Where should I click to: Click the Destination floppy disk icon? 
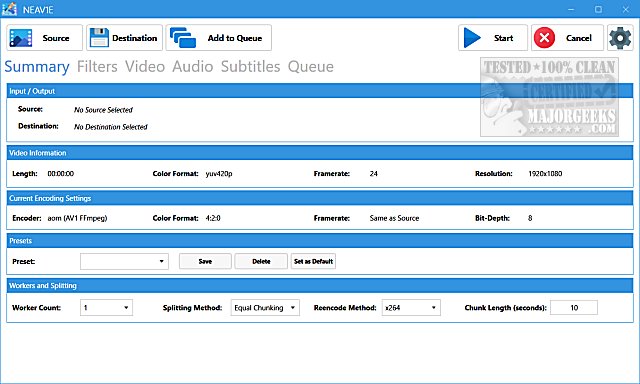[99, 38]
